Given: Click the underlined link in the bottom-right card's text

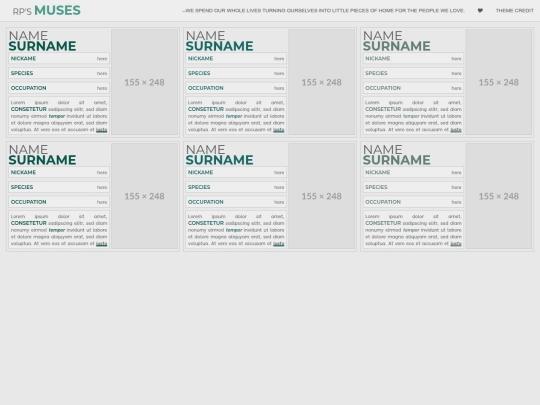Looking at the screenshot, I should coord(456,244).
